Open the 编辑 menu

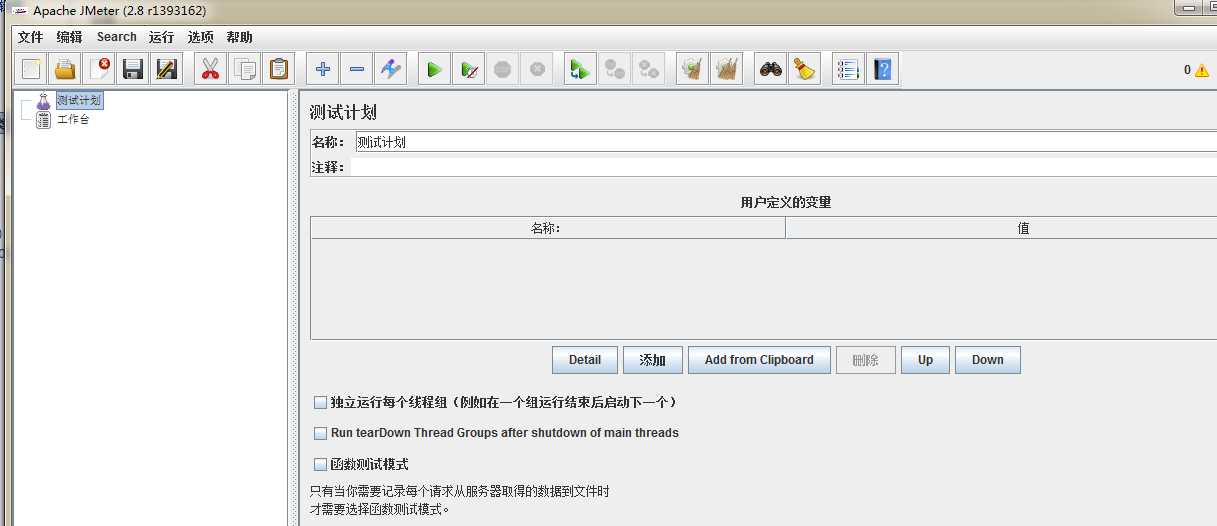pos(70,37)
